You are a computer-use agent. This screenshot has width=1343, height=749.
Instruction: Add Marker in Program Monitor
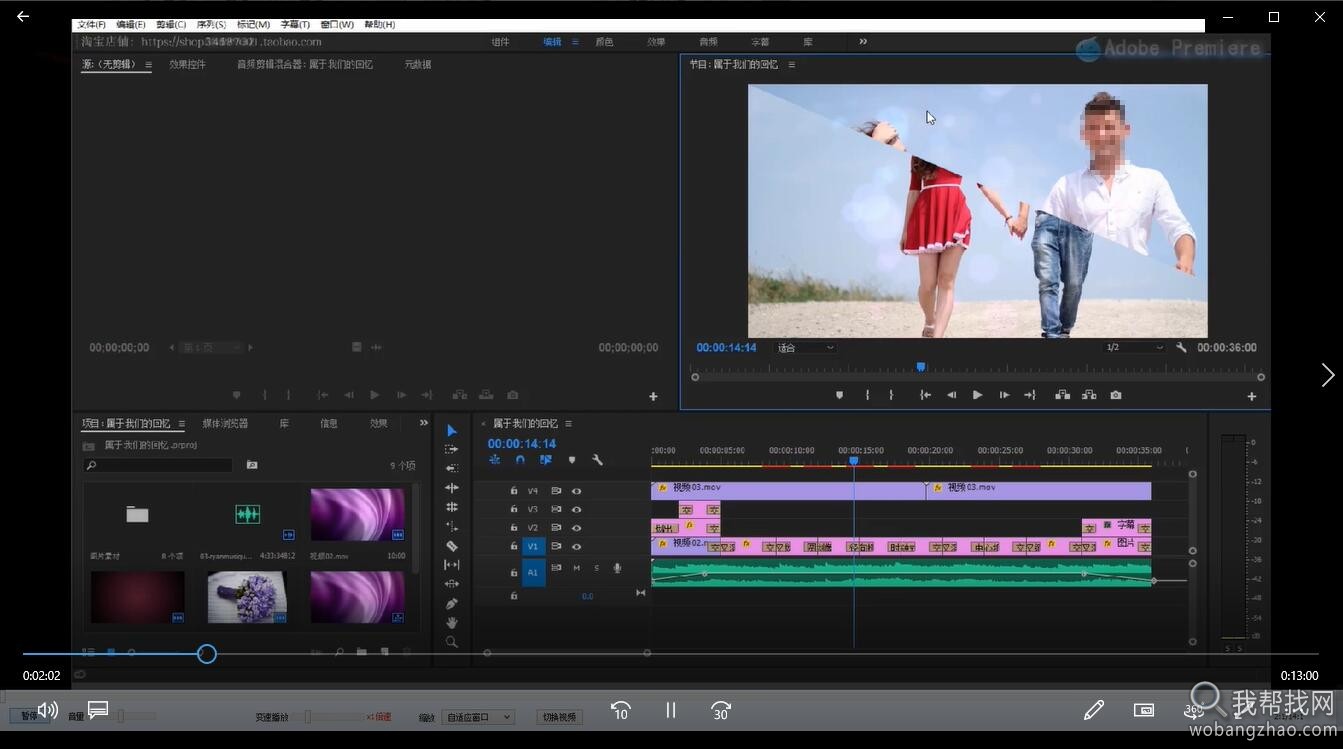click(839, 395)
